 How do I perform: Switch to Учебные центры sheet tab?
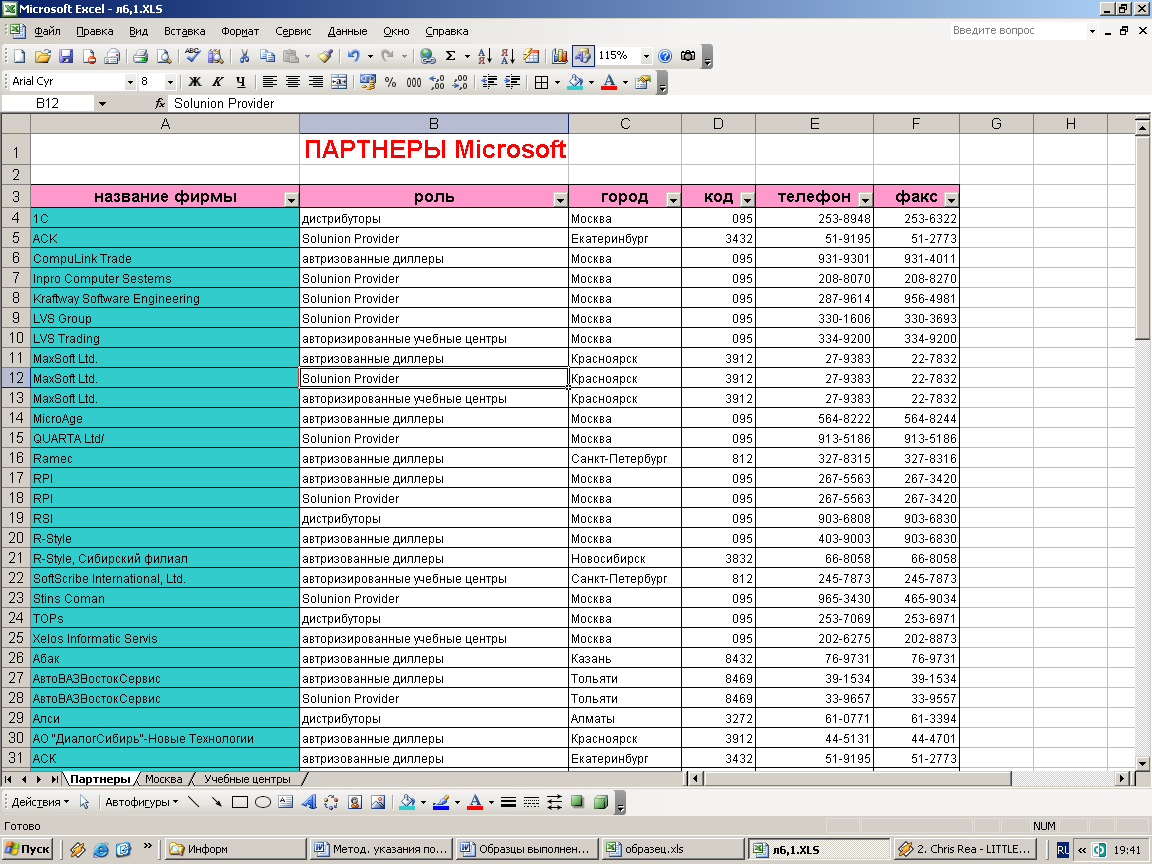pos(247,779)
